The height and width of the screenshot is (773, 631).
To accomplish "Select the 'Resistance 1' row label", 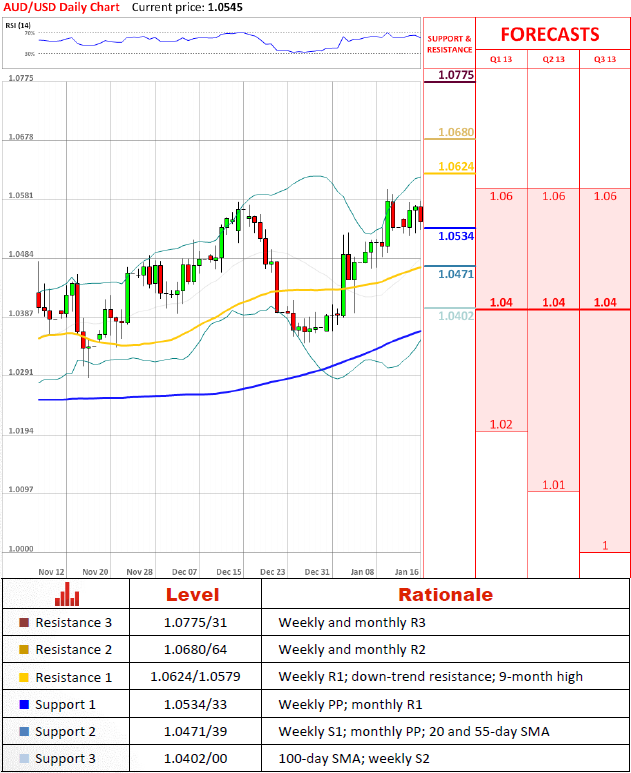I will pos(73,677).
